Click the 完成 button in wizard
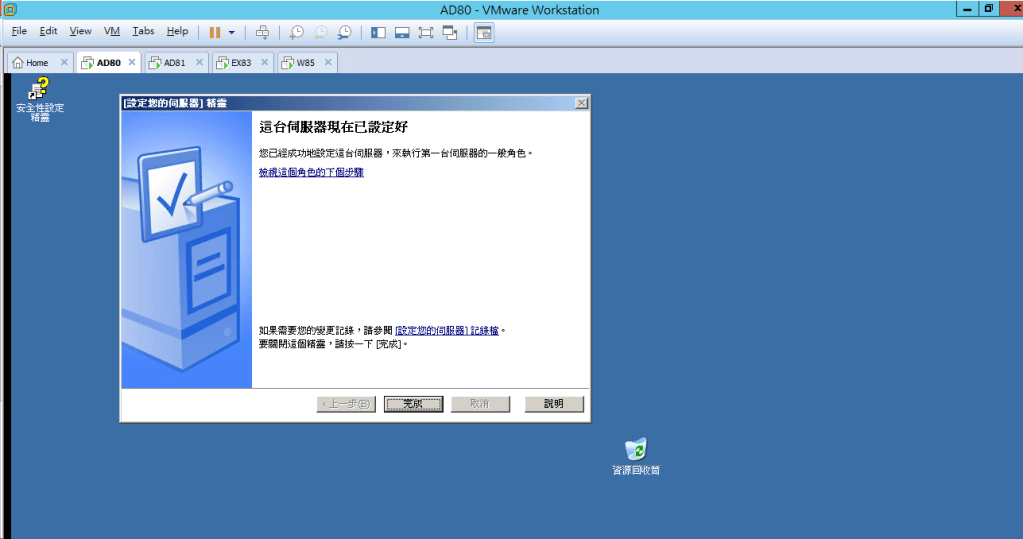The image size is (1023, 539). 413,404
